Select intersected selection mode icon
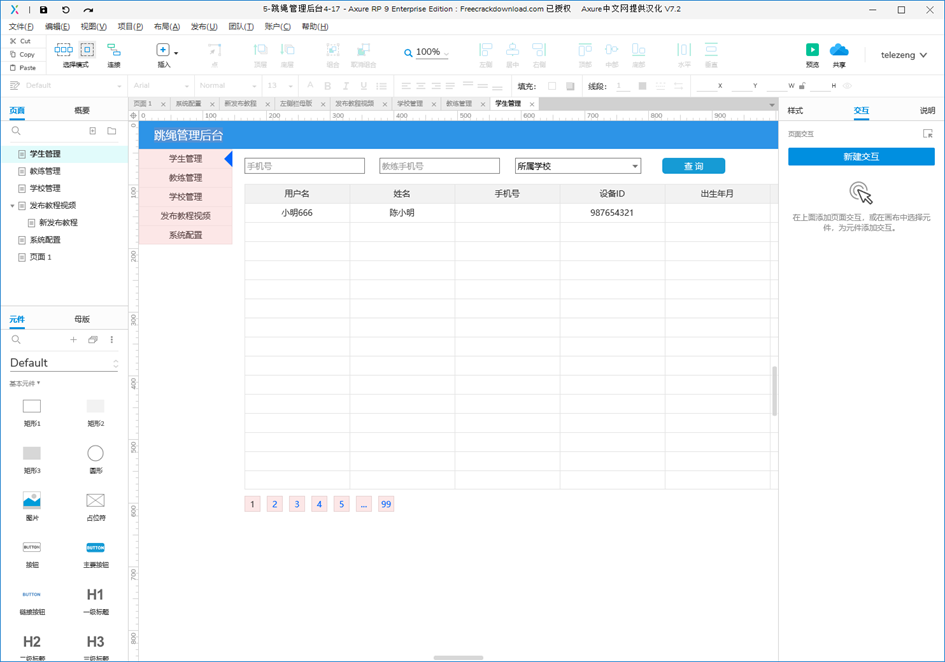The height and width of the screenshot is (662, 945). pyautogui.click(x=63, y=49)
